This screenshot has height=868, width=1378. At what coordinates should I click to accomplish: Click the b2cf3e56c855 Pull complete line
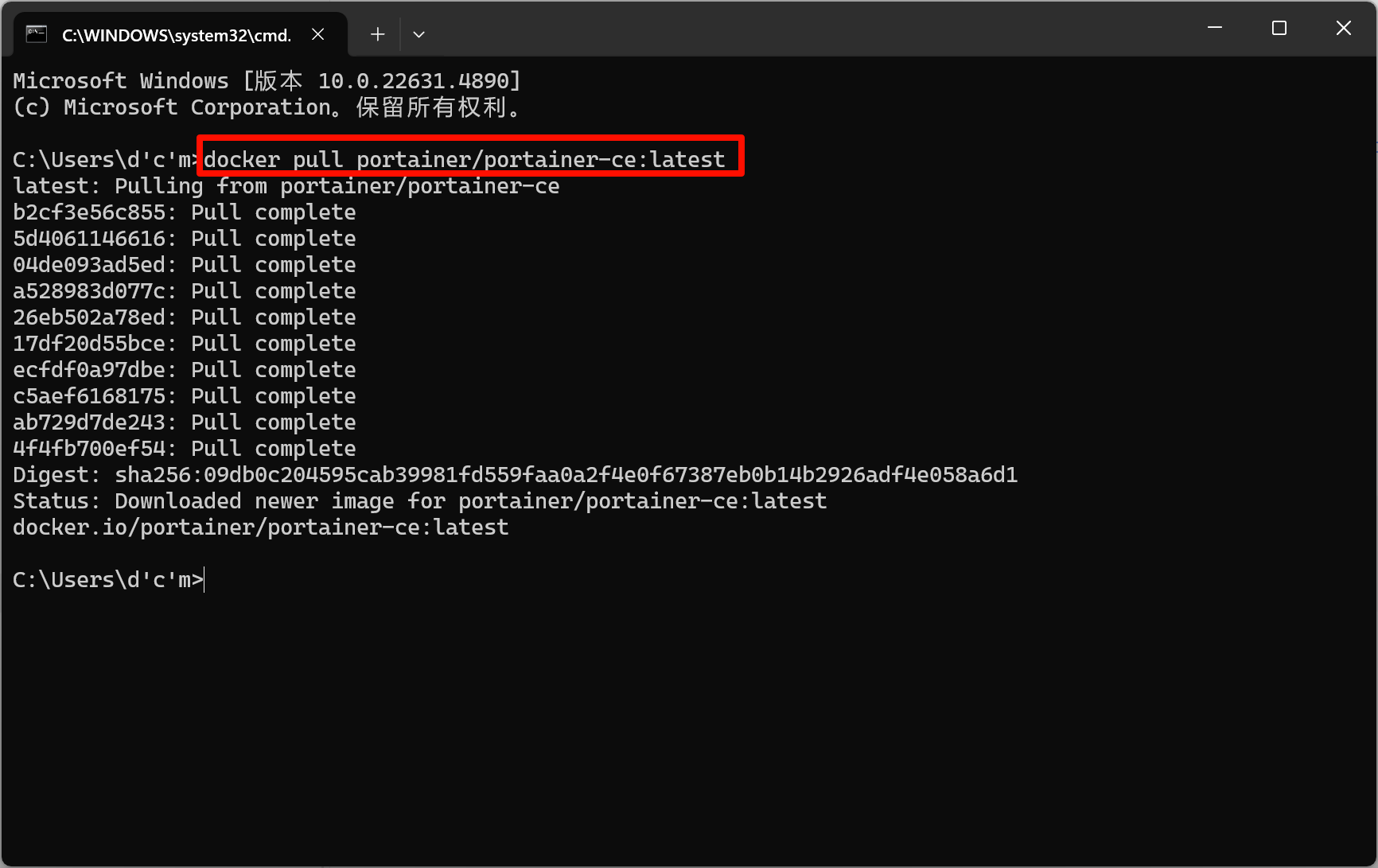pos(184,212)
